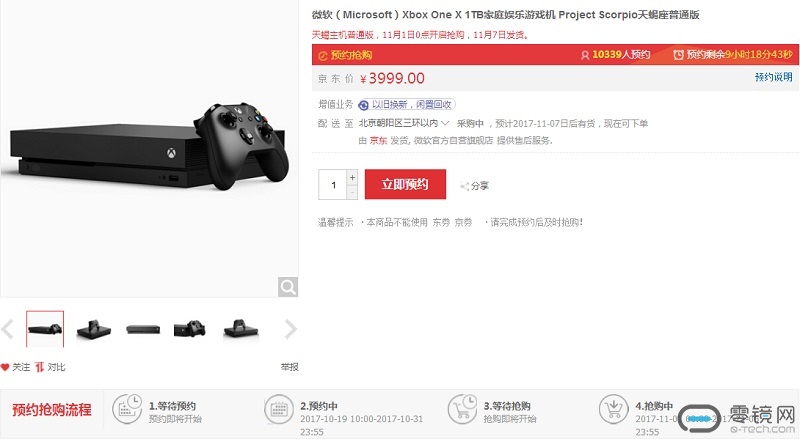Show next thumbnails with the right arrow

coord(290,329)
